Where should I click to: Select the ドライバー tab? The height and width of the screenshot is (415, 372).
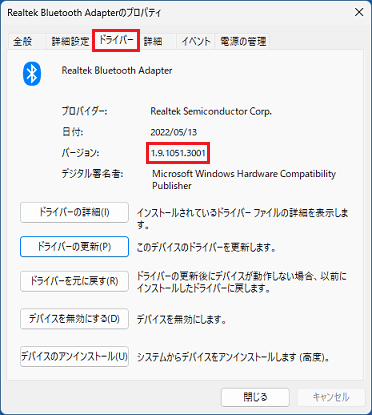(116, 40)
